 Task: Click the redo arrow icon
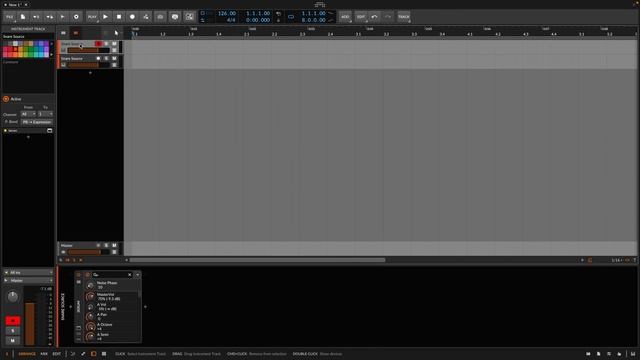point(388,17)
